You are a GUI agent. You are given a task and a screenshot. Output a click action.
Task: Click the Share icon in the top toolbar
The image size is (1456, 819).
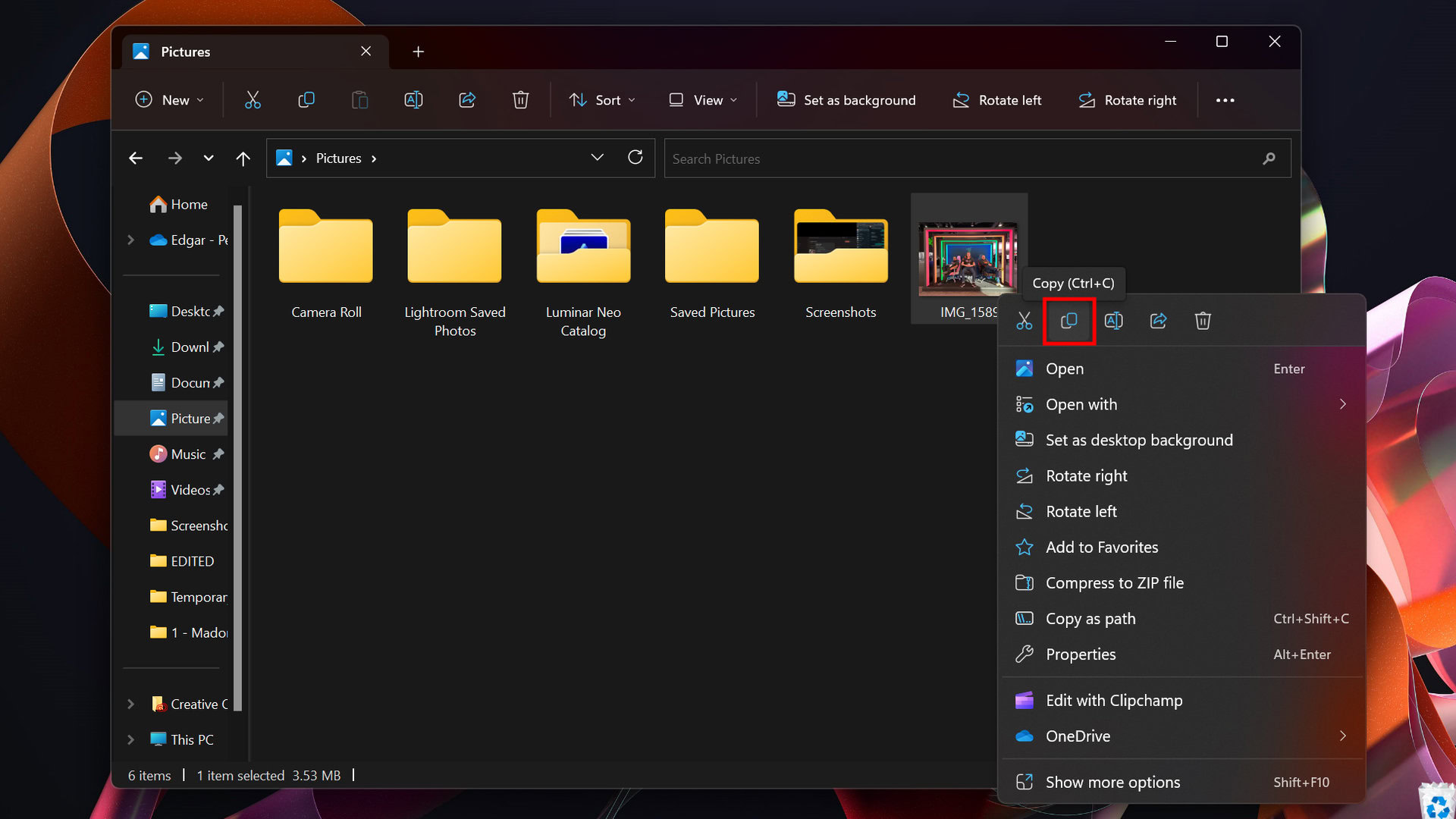[x=467, y=100]
